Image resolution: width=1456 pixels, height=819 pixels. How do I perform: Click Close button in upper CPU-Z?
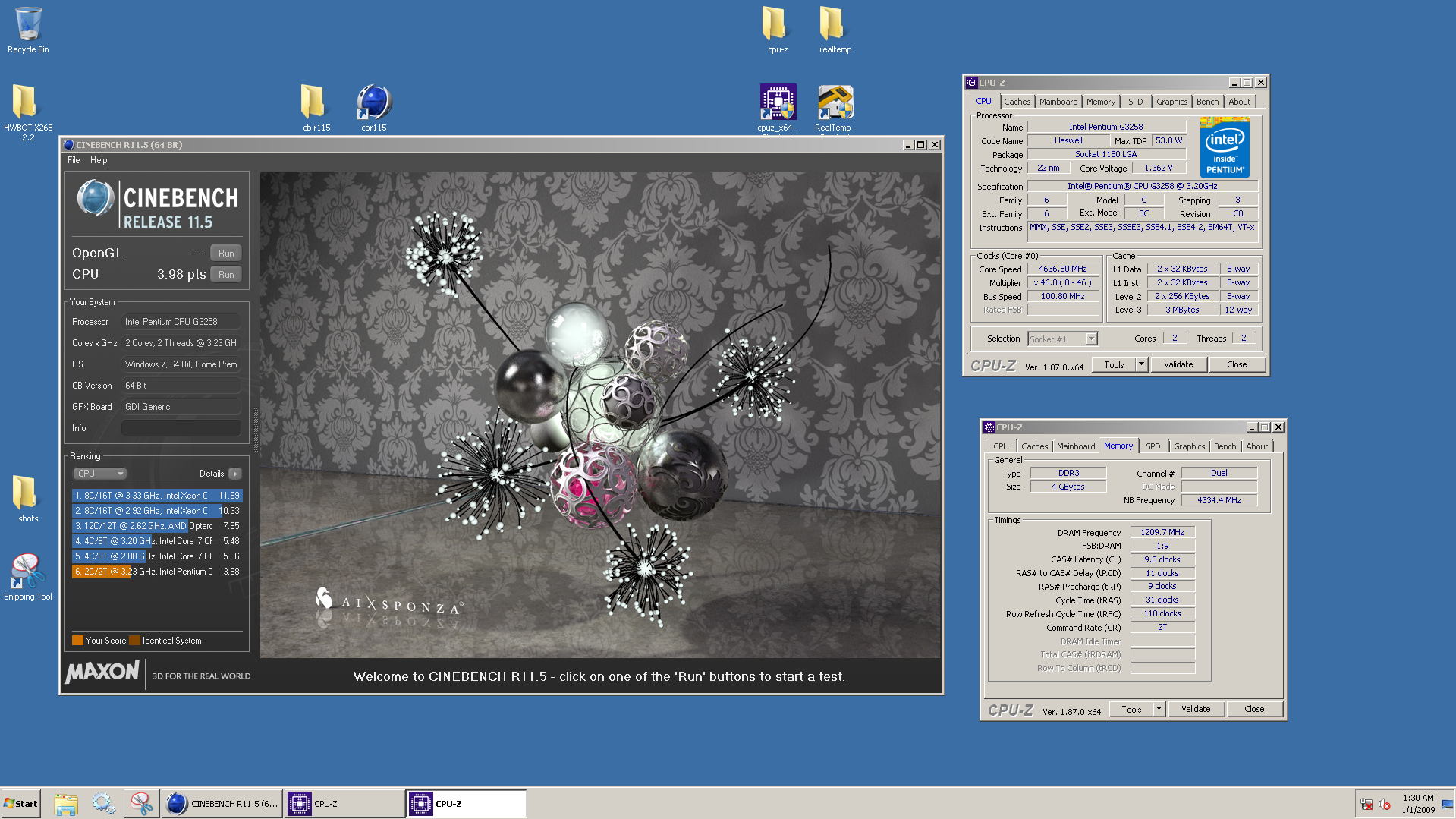1237,365
